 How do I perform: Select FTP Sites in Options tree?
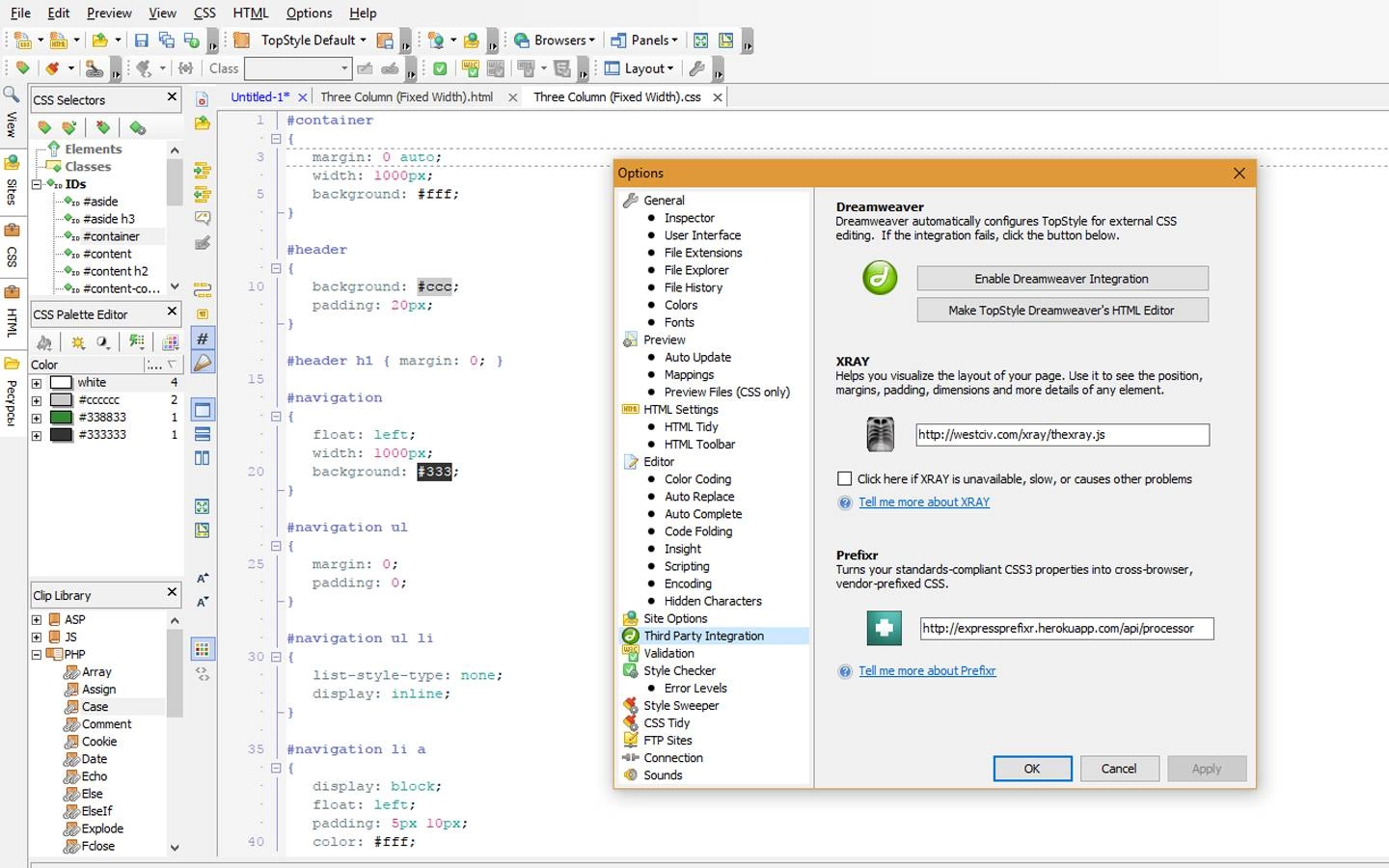[x=667, y=741]
